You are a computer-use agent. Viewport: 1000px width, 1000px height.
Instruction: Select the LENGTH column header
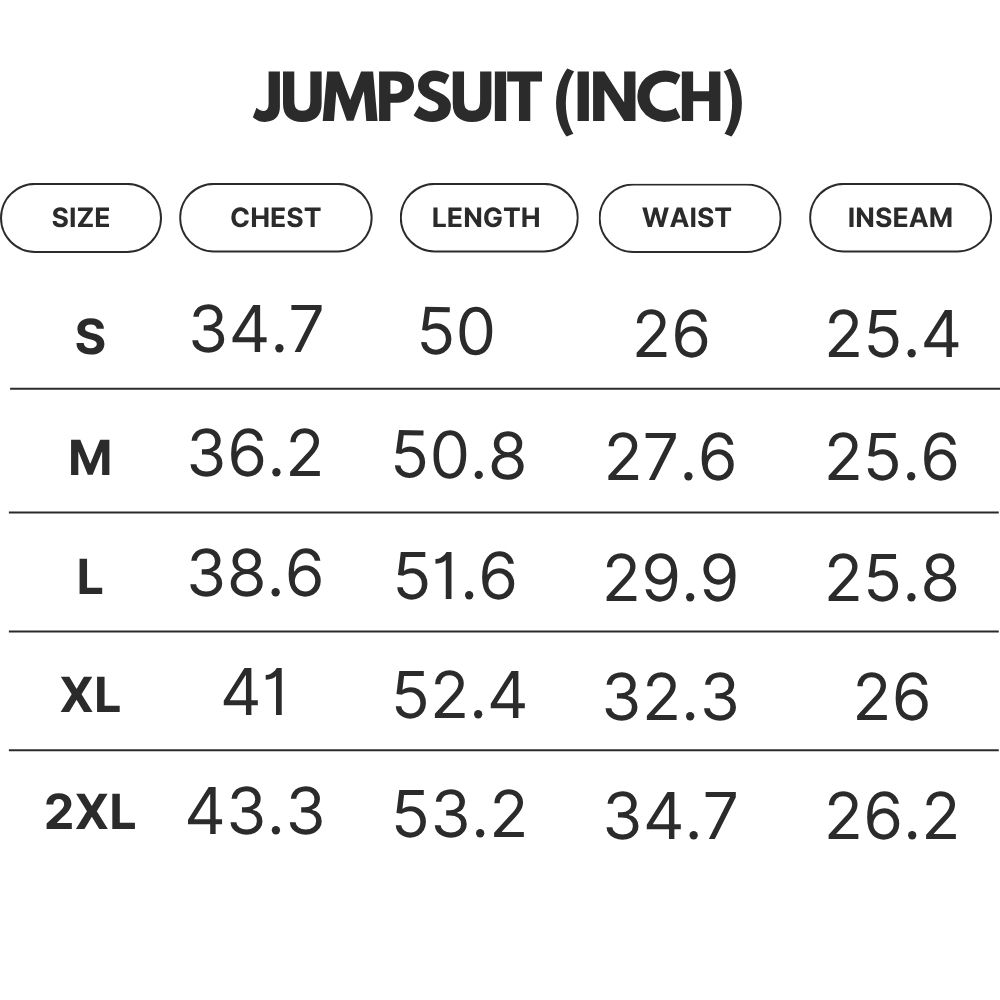(489, 218)
